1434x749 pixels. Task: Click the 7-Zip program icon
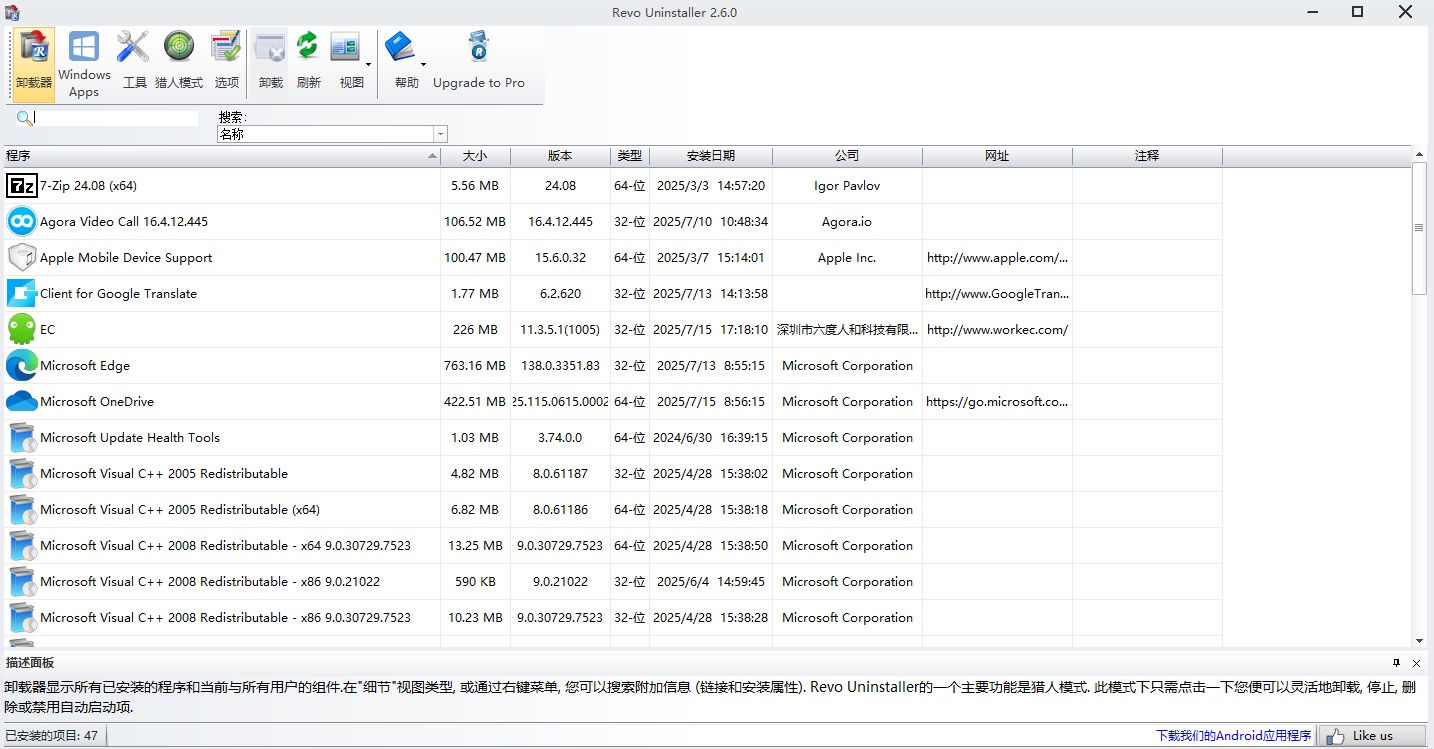click(x=21, y=186)
